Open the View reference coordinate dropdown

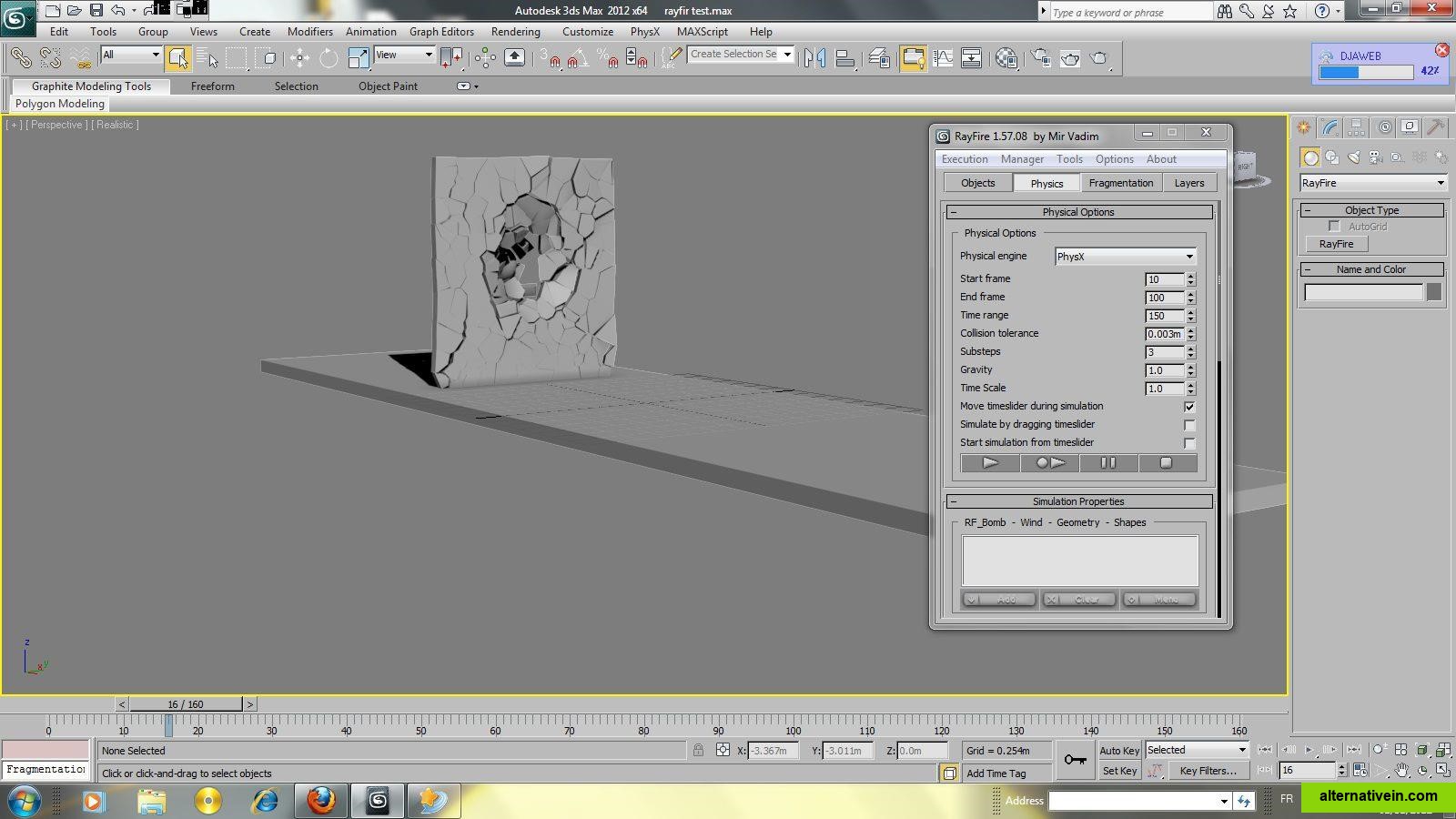(404, 55)
